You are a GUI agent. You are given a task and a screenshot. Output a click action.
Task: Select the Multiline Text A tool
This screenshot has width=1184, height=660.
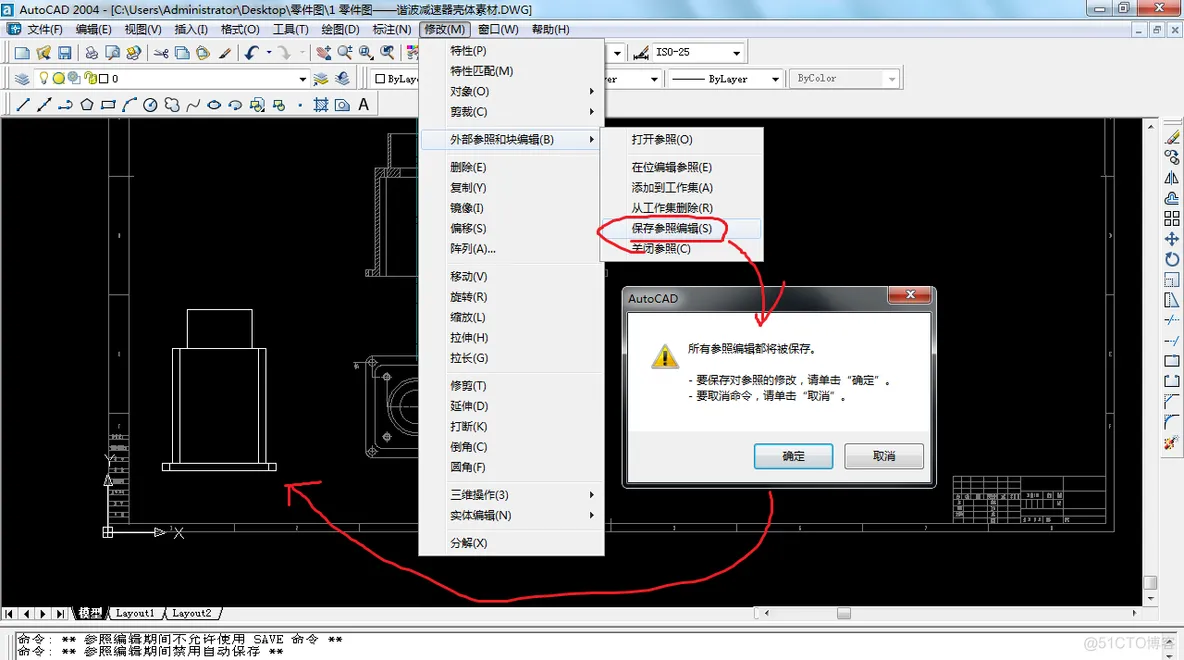click(x=363, y=105)
